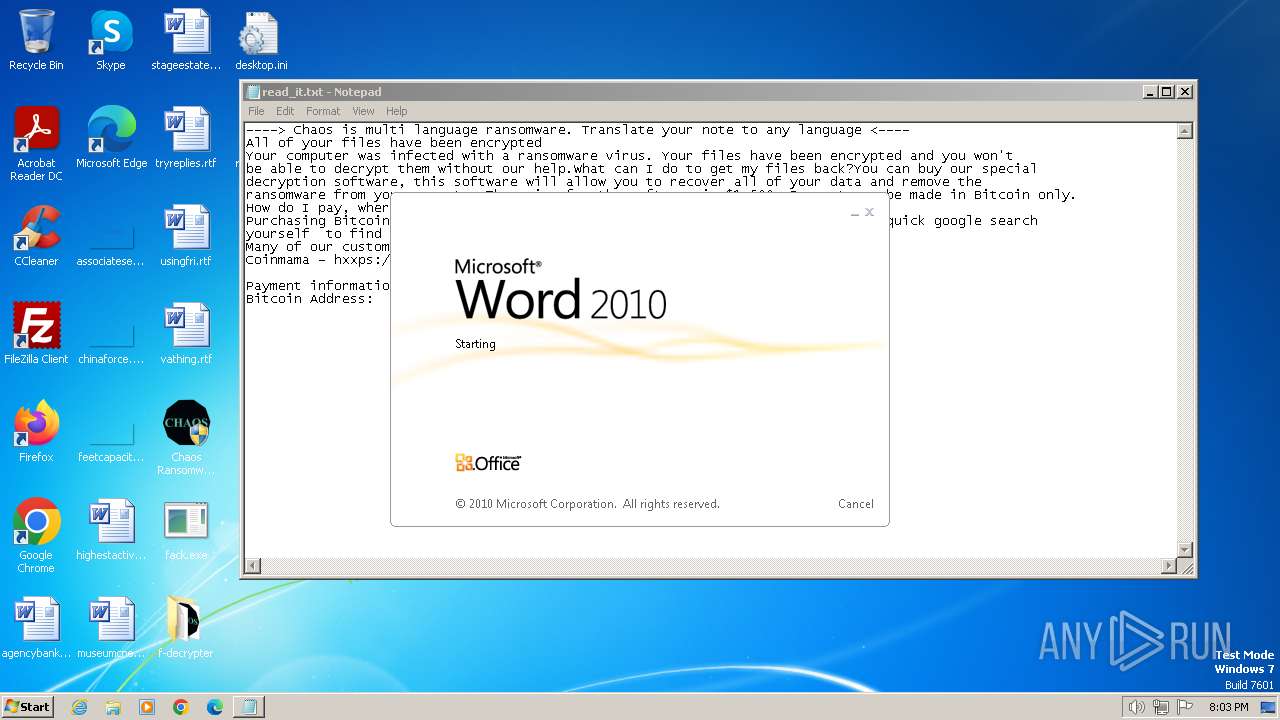This screenshot has height=720, width=1280.
Task: Launch Firefox desktop shortcut
Action: (36, 432)
